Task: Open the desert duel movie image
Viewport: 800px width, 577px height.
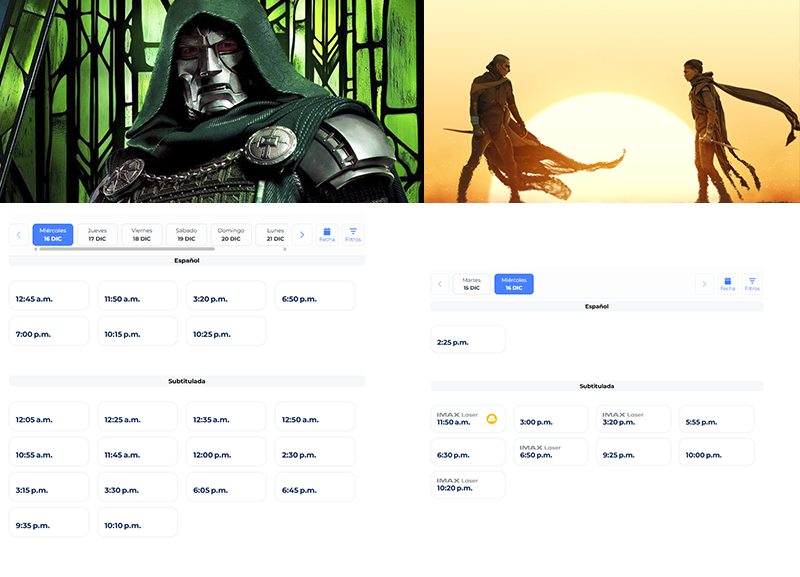Action: [x=612, y=101]
